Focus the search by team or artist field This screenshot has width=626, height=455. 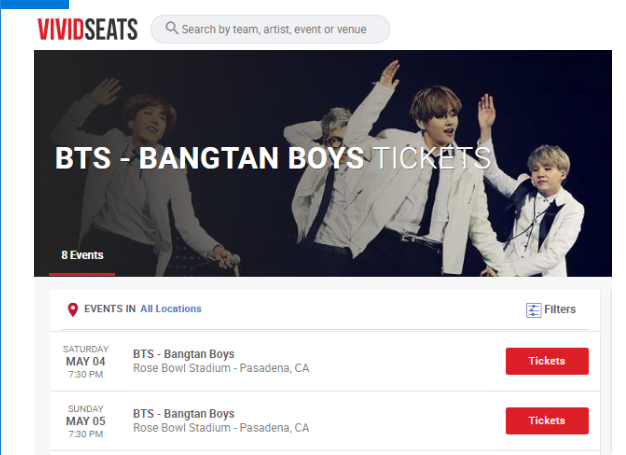[x=270, y=29]
